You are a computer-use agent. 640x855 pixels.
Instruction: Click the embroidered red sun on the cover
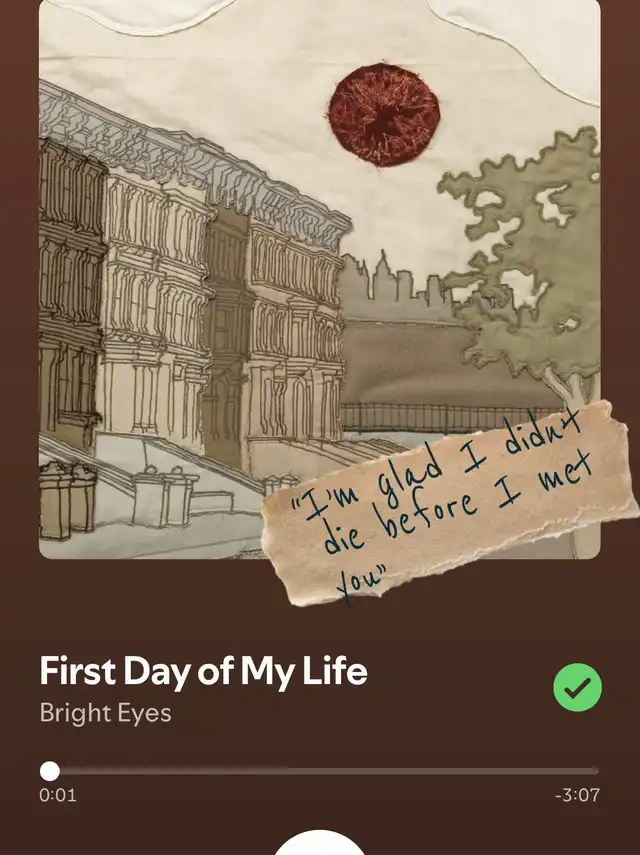click(384, 114)
